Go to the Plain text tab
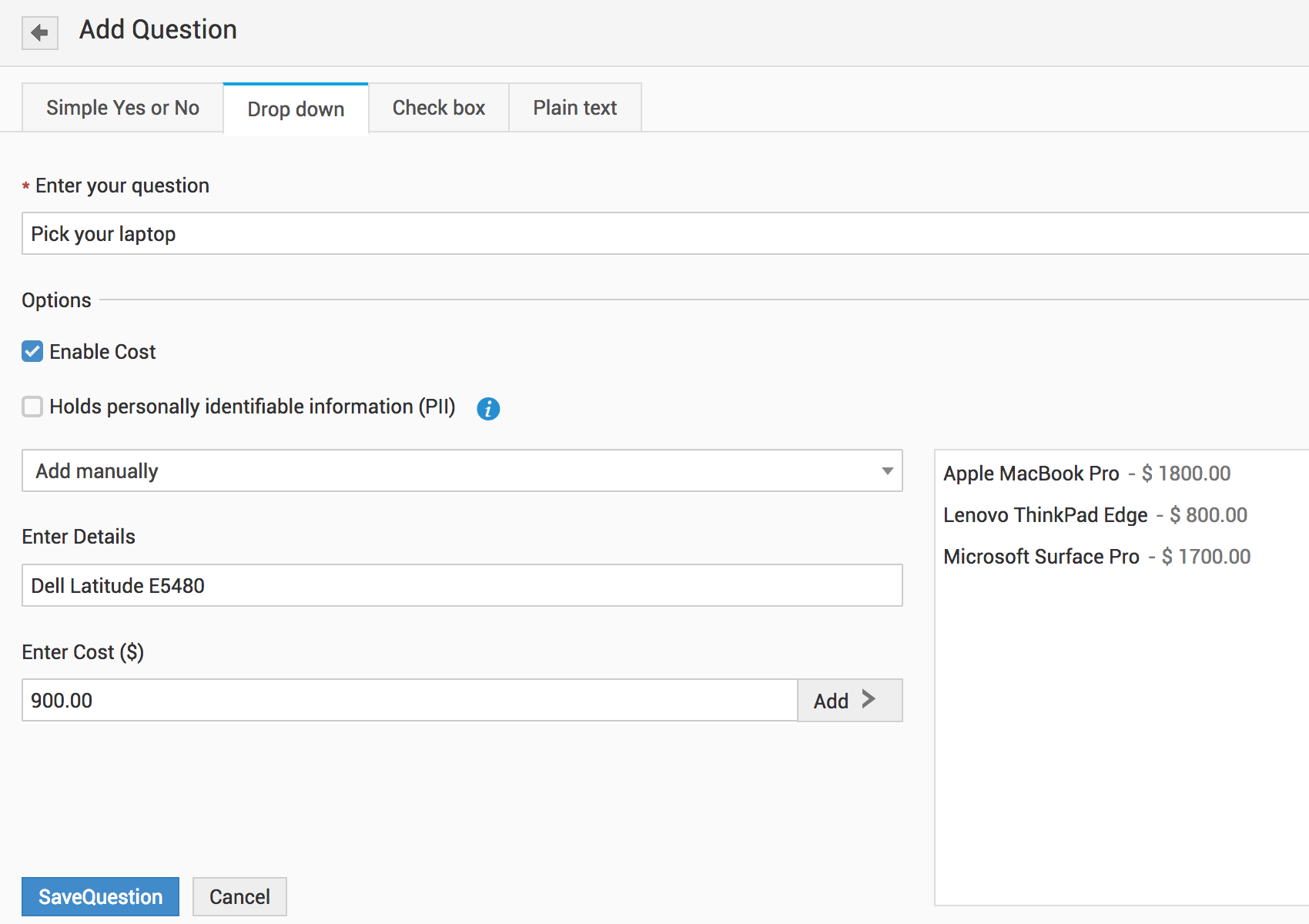Viewport: 1309px width, 924px height. pyautogui.click(x=574, y=108)
